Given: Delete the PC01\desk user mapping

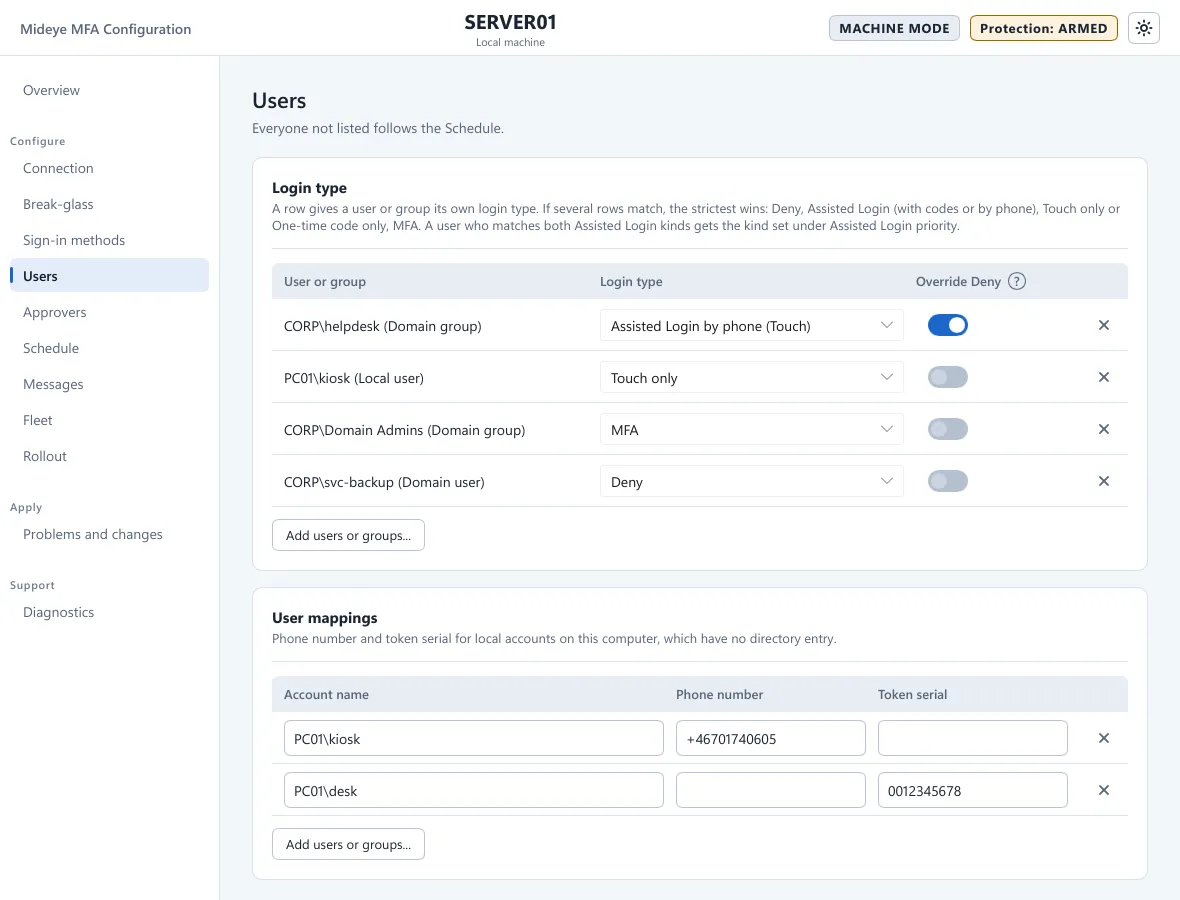Looking at the screenshot, I should [1103, 790].
